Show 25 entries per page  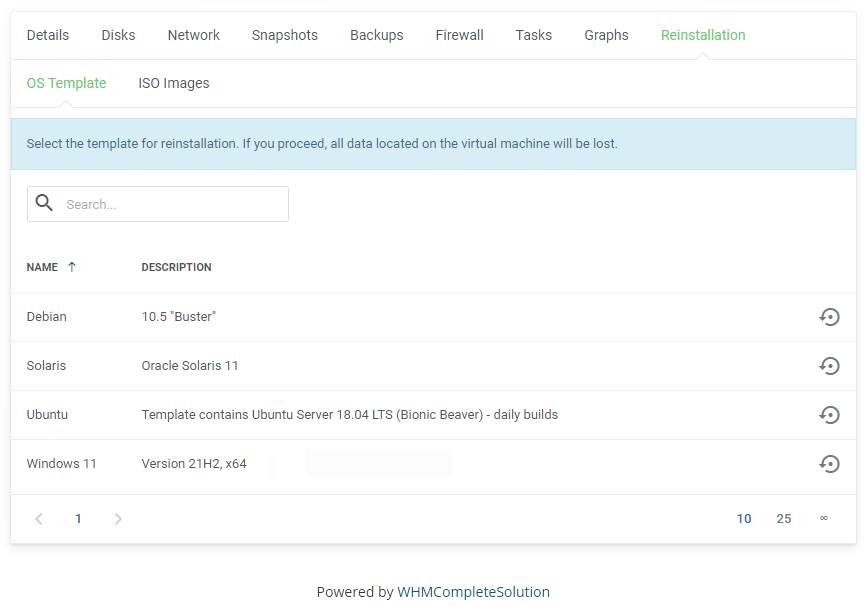(784, 519)
